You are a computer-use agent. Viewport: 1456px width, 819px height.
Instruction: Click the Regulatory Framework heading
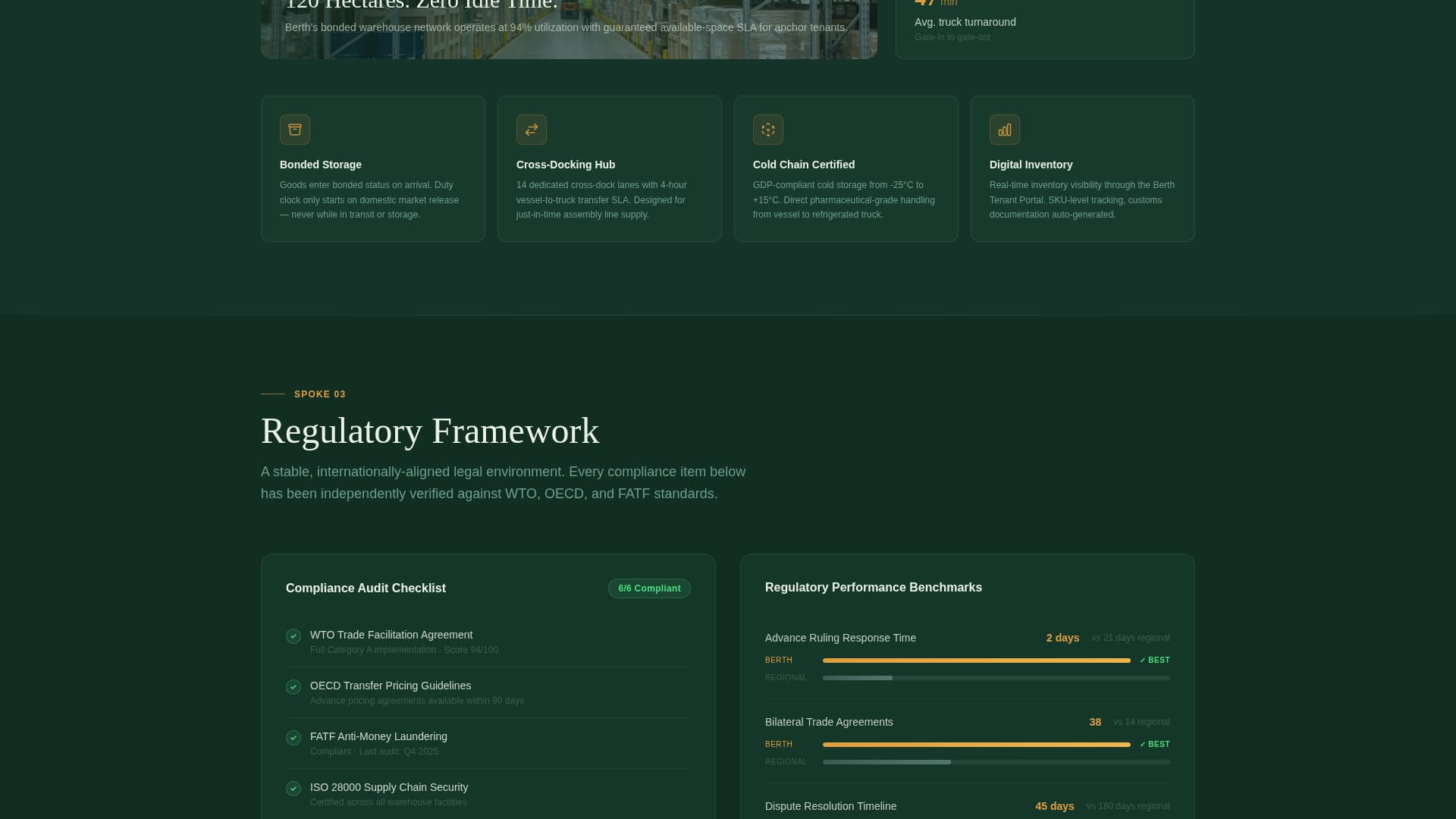tap(430, 431)
